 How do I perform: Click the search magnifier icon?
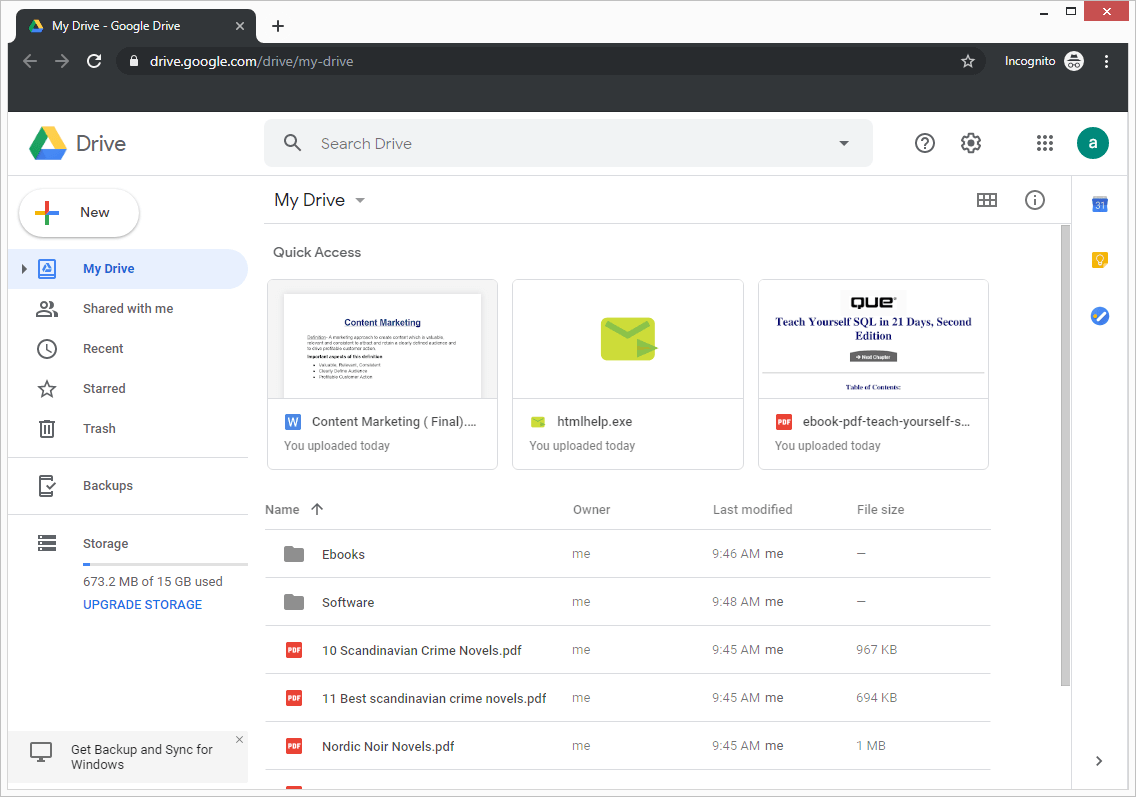[x=292, y=143]
